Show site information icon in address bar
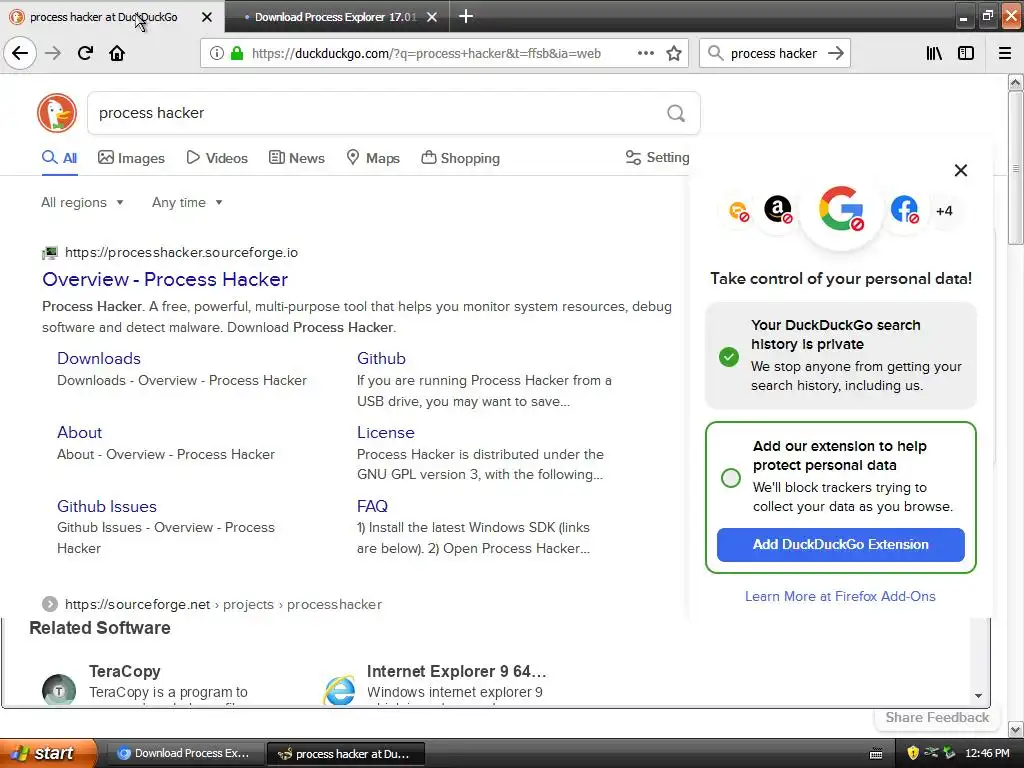This screenshot has width=1024, height=768. click(217, 54)
